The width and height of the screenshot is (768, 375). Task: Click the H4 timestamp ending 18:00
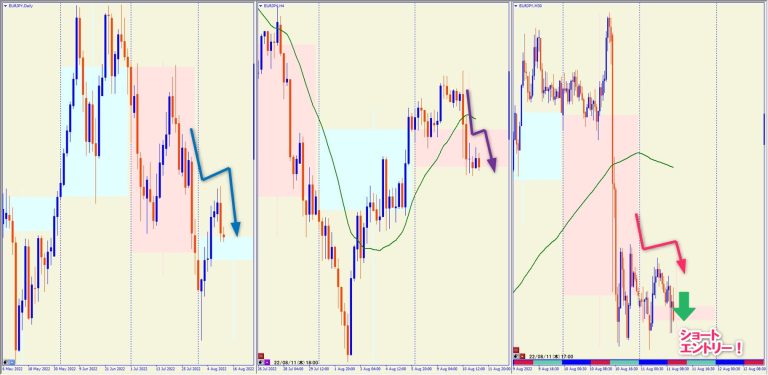pyautogui.click(x=296, y=362)
